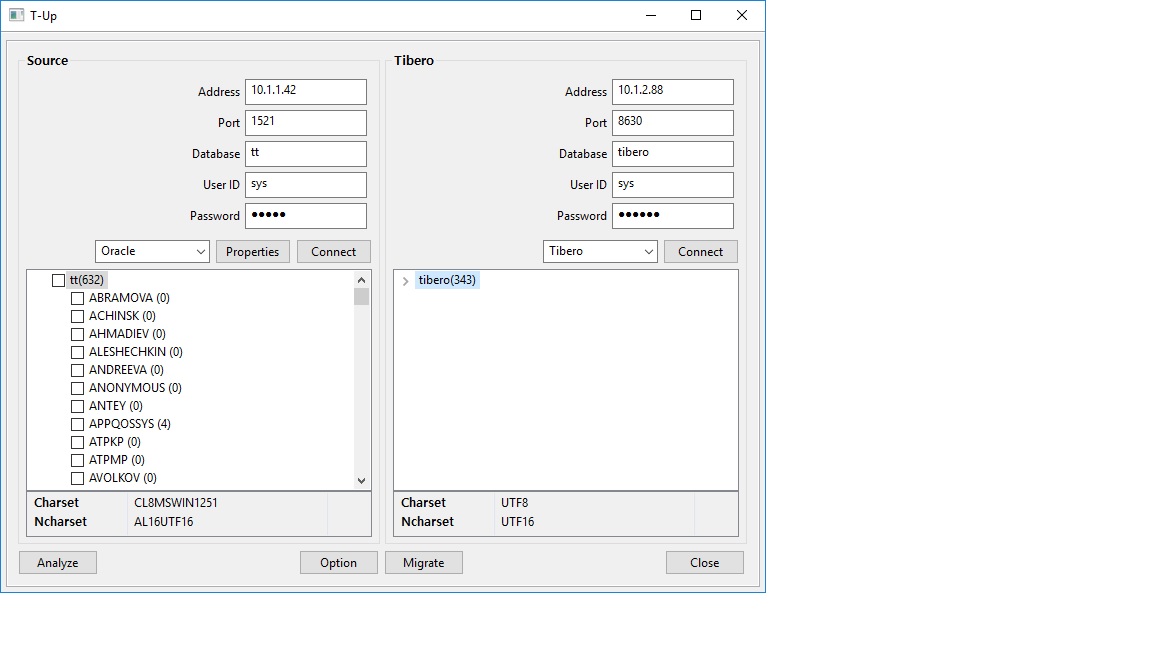Minimize the T-Up window
Image resolution: width=1152 pixels, height=648 pixels.
(651, 15)
